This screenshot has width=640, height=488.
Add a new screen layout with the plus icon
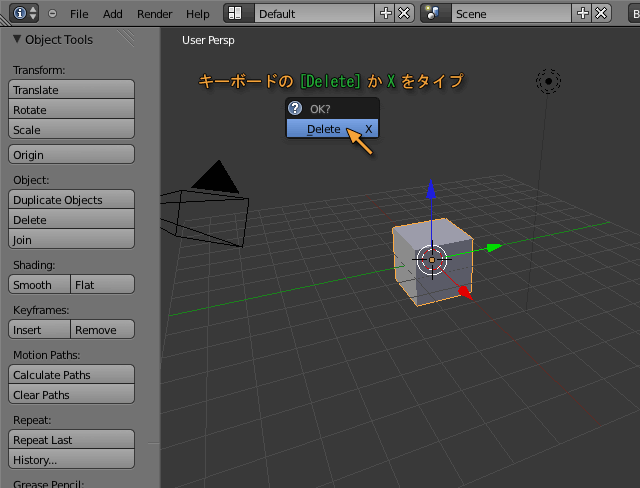tap(386, 14)
